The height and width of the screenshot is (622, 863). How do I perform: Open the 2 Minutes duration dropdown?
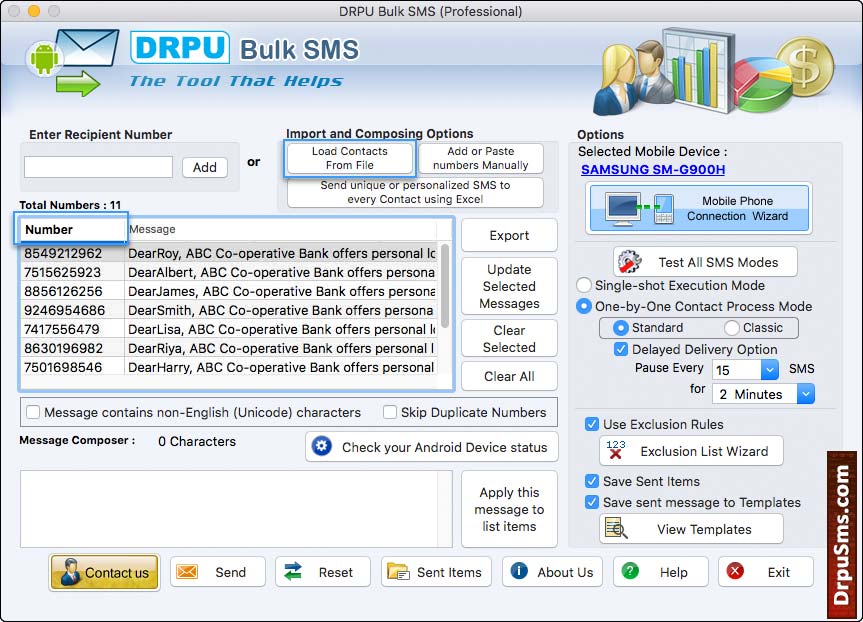[806, 394]
